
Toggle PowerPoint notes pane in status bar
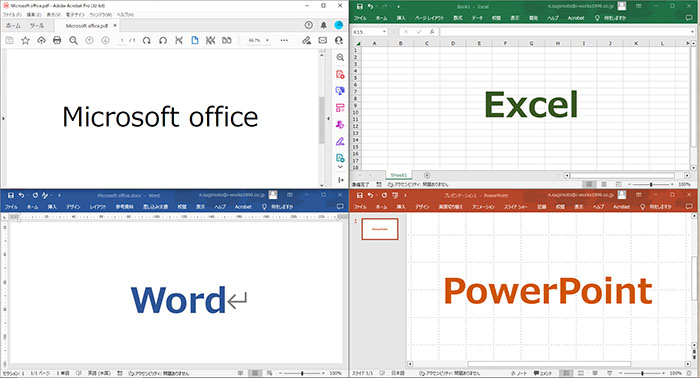coord(519,373)
